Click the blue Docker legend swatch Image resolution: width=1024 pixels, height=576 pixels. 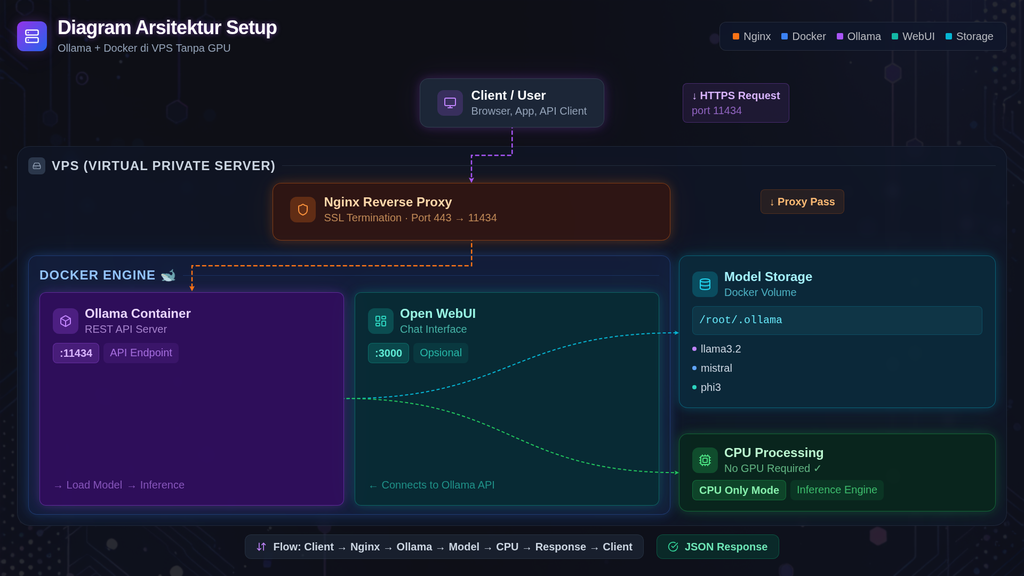point(784,37)
